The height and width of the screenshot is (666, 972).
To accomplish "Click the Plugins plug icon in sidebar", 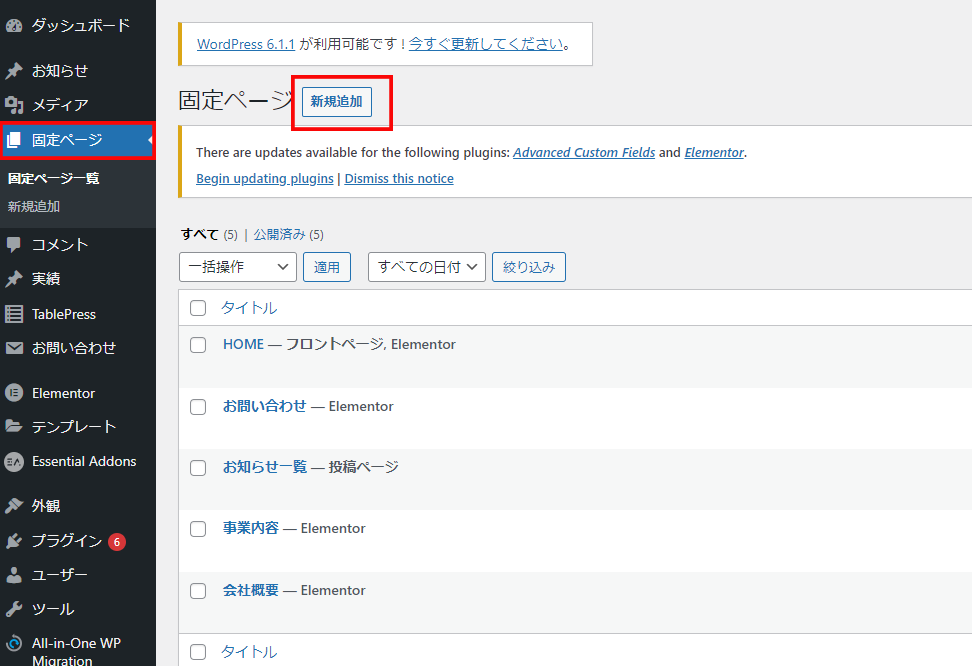I will 14,541.
